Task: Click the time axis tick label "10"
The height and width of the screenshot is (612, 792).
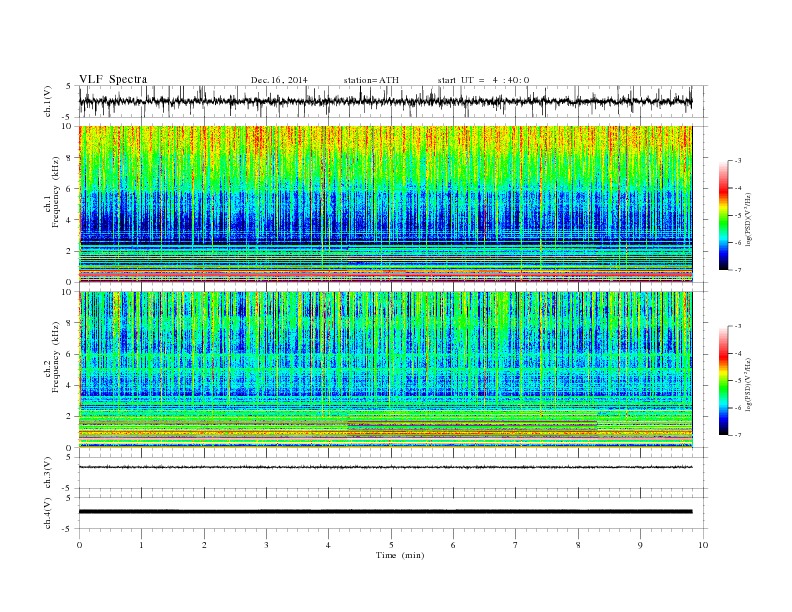Action: click(x=703, y=545)
